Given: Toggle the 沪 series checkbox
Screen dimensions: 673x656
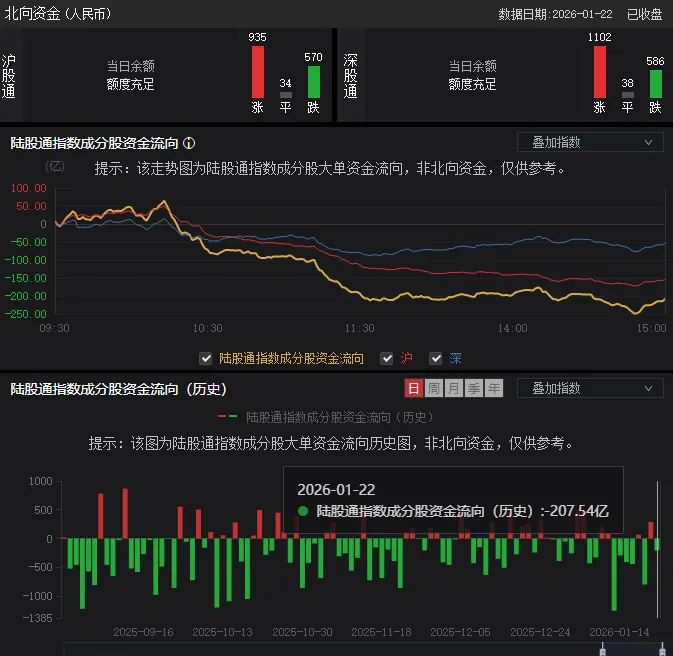Looking at the screenshot, I should (387, 358).
